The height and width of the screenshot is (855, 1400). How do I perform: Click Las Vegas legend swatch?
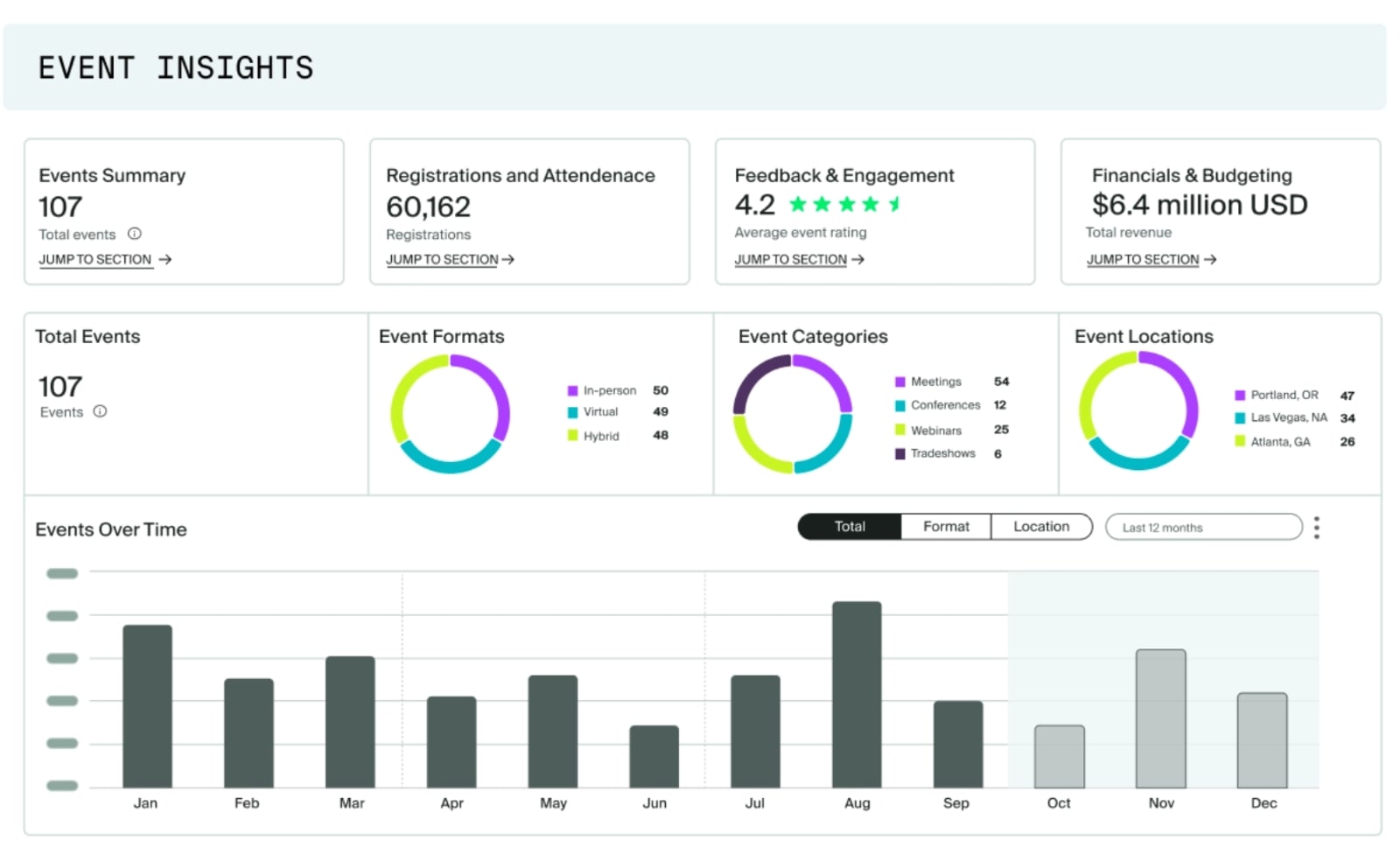click(1240, 418)
